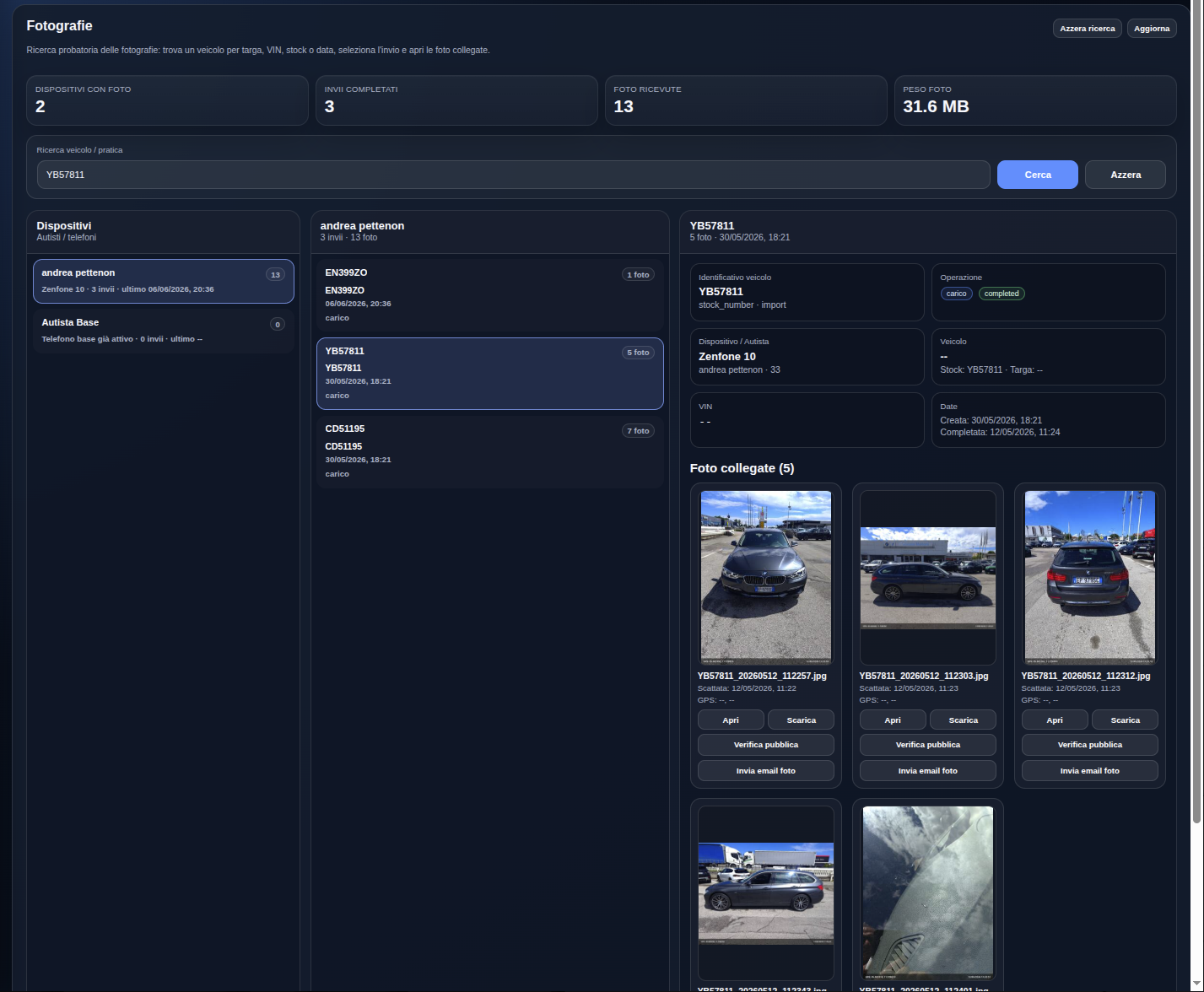Click Apri under photo 112257

coord(731,720)
